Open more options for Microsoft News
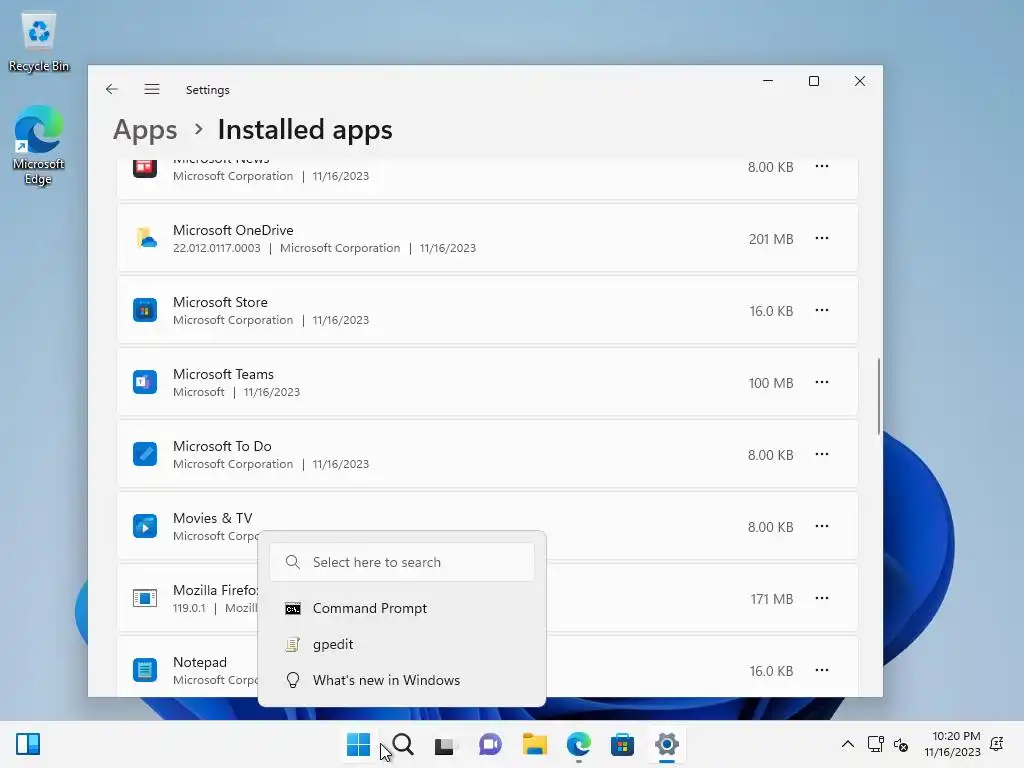 [822, 167]
